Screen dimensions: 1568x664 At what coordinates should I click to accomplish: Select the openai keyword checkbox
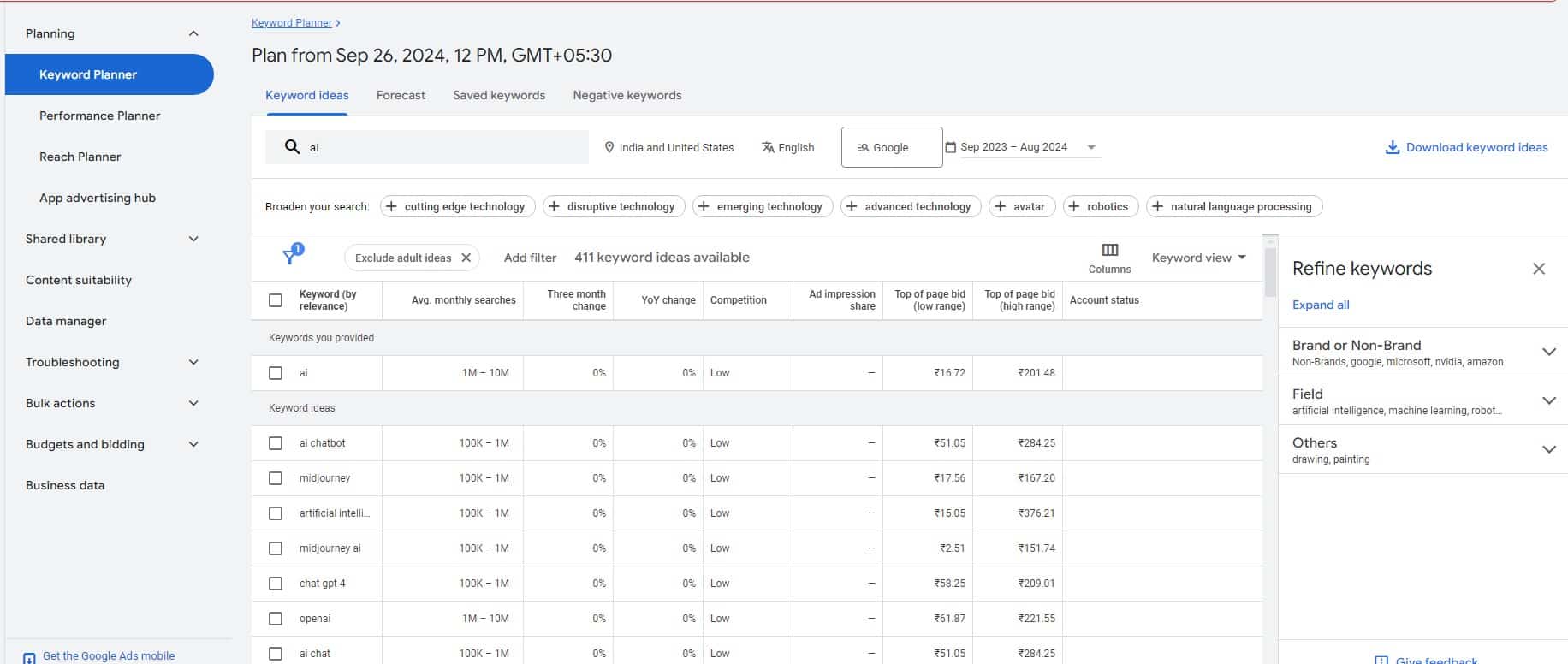[x=276, y=619]
